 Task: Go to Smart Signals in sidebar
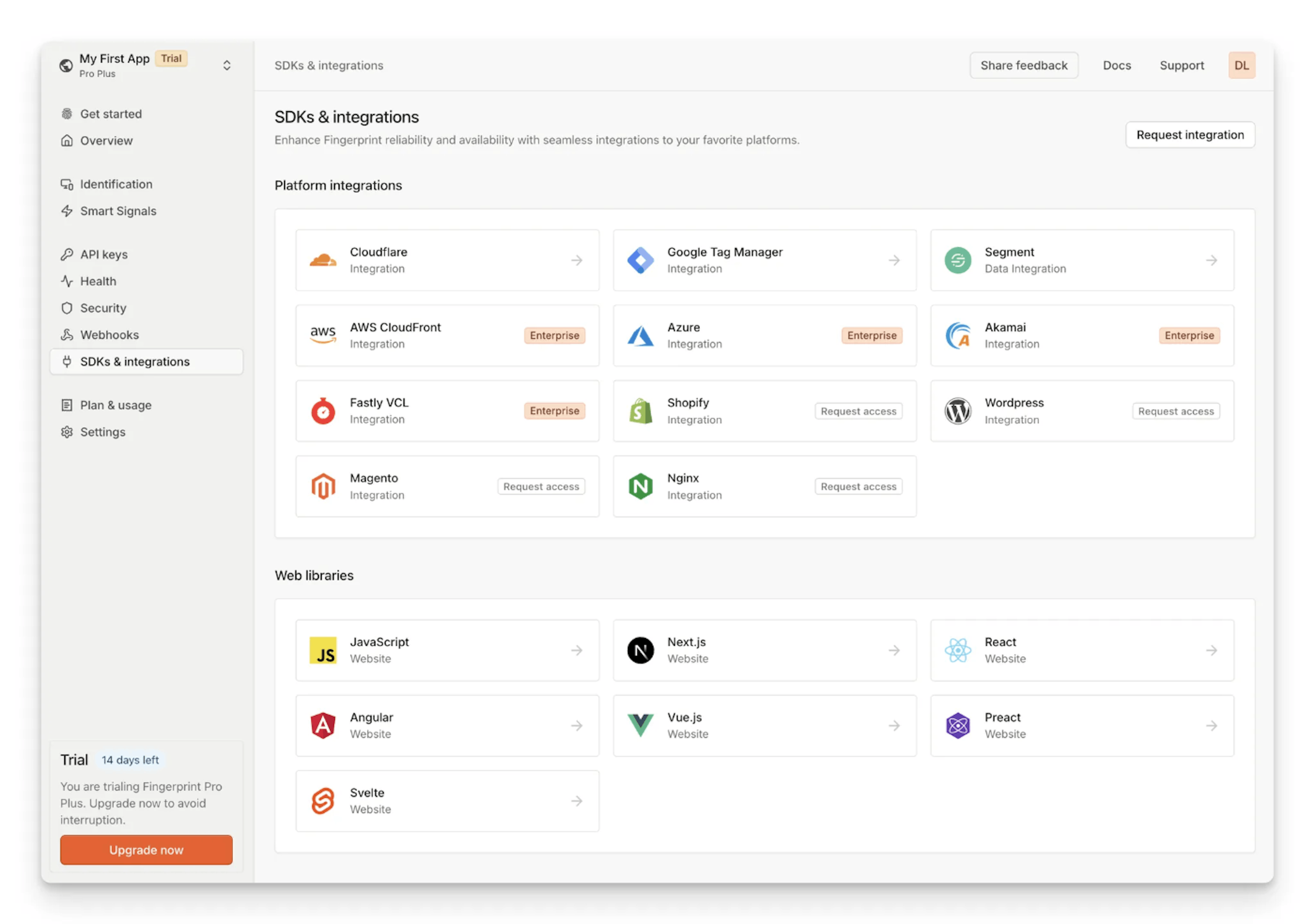(118, 211)
